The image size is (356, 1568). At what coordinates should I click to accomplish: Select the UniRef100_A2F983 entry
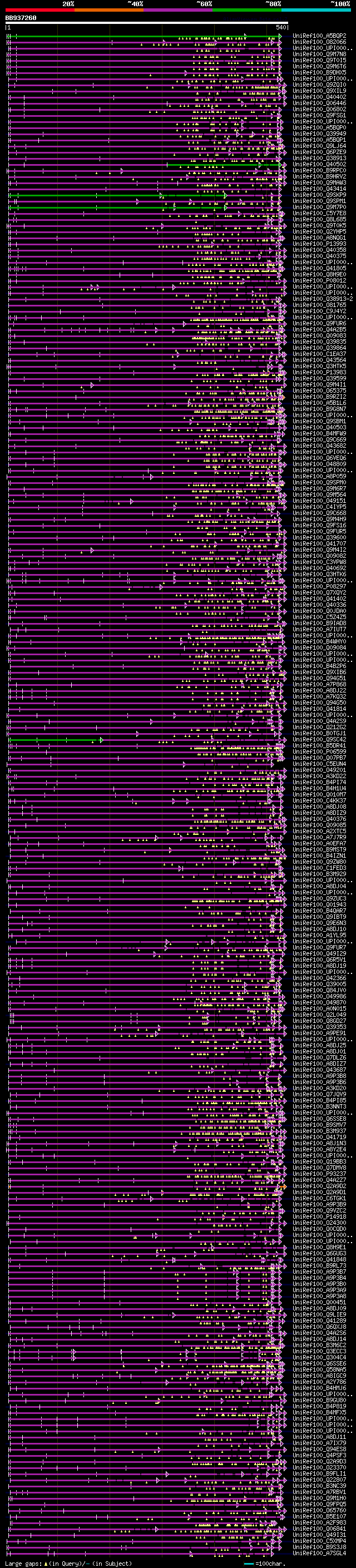coord(319,1522)
